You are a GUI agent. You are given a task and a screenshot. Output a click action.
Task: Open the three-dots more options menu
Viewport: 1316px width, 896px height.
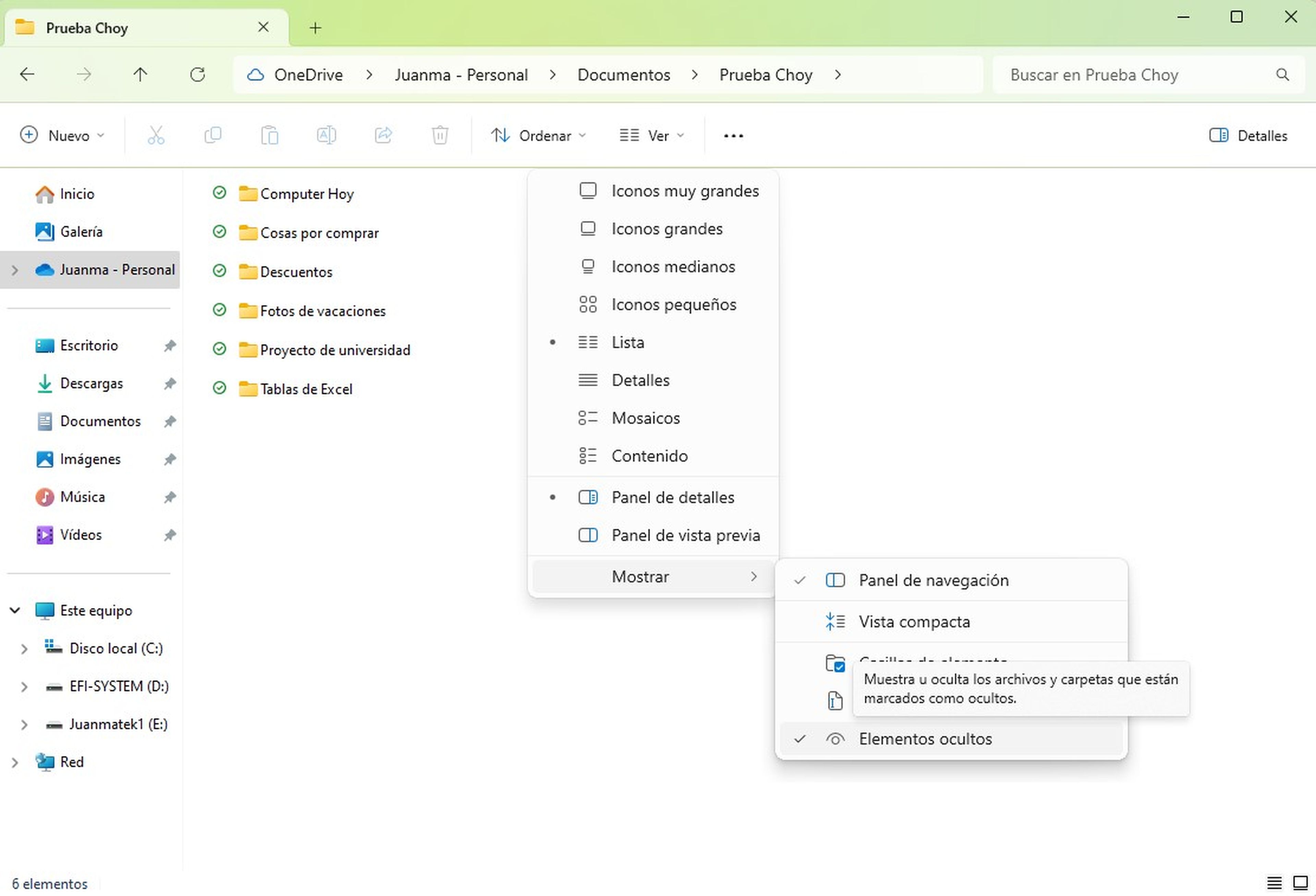(733, 135)
